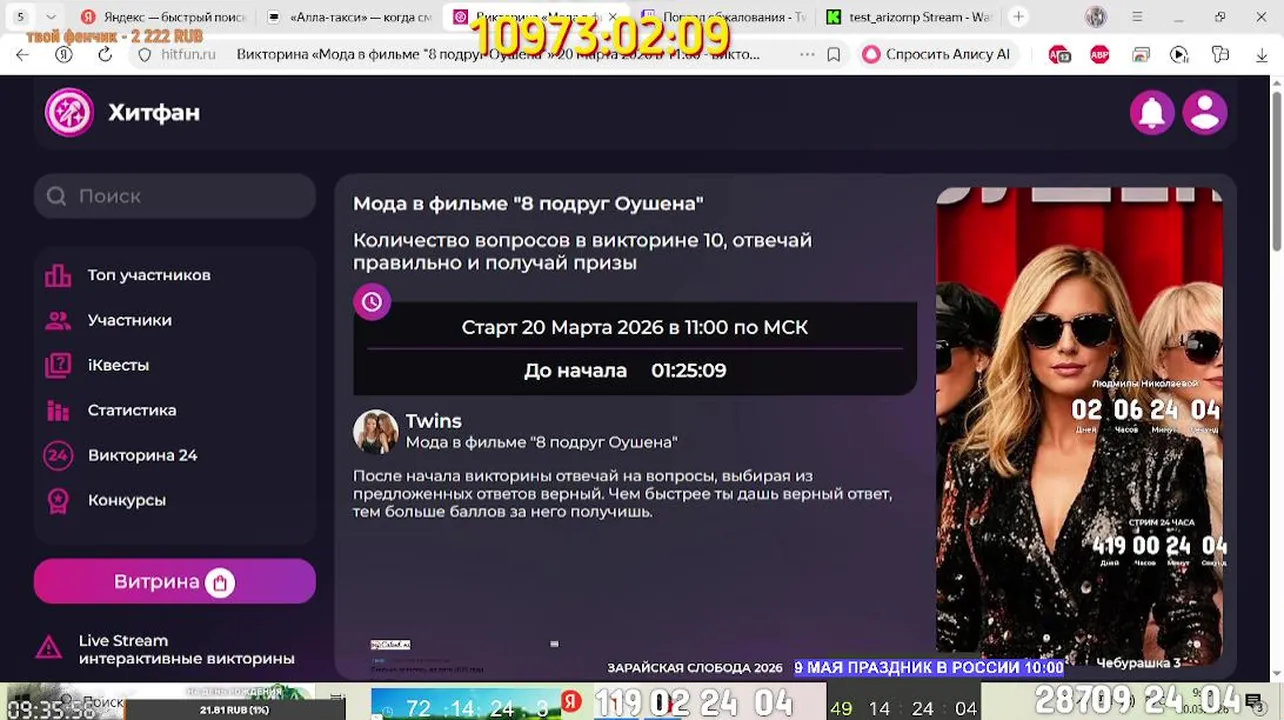Click the browser back arrow
Image resolution: width=1284 pixels, height=720 pixels.
click(22, 55)
